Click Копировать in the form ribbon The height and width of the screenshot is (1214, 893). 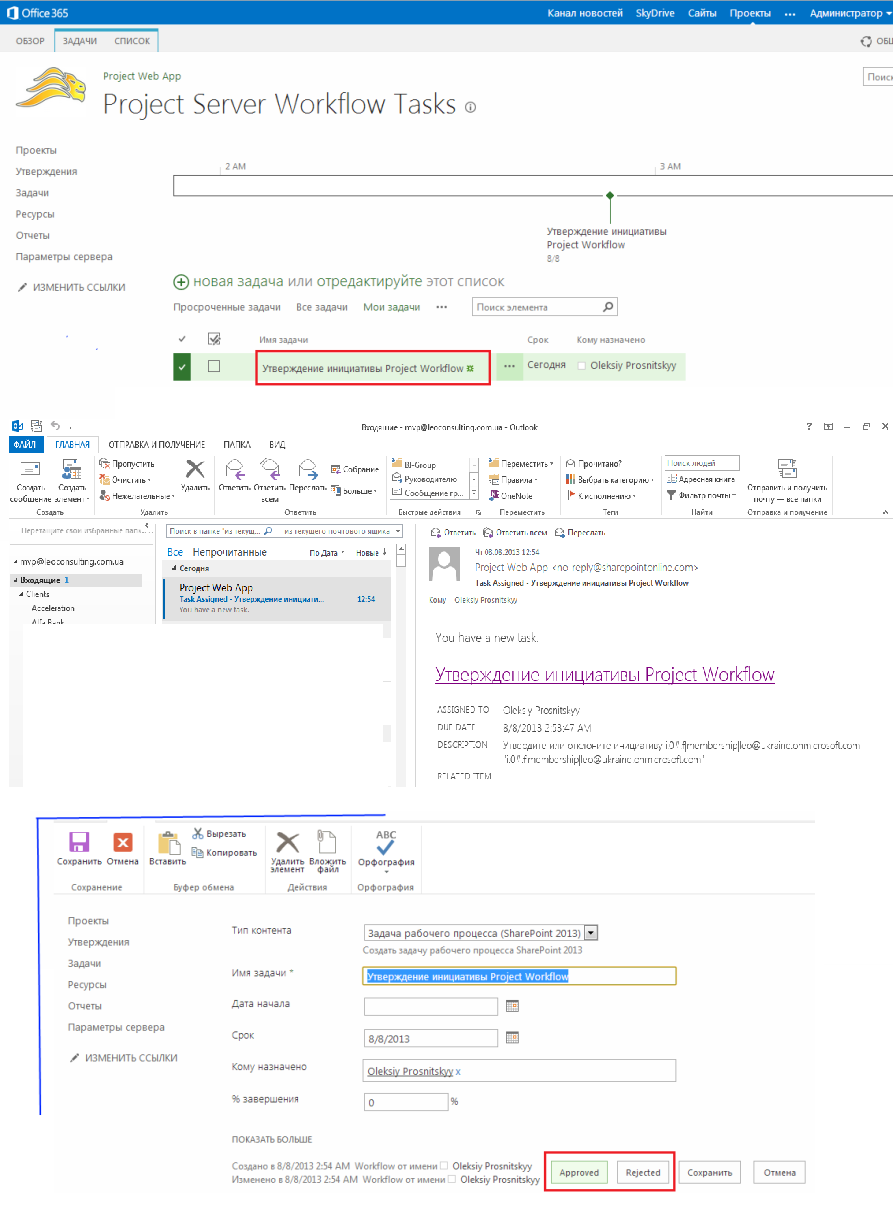click(224, 853)
